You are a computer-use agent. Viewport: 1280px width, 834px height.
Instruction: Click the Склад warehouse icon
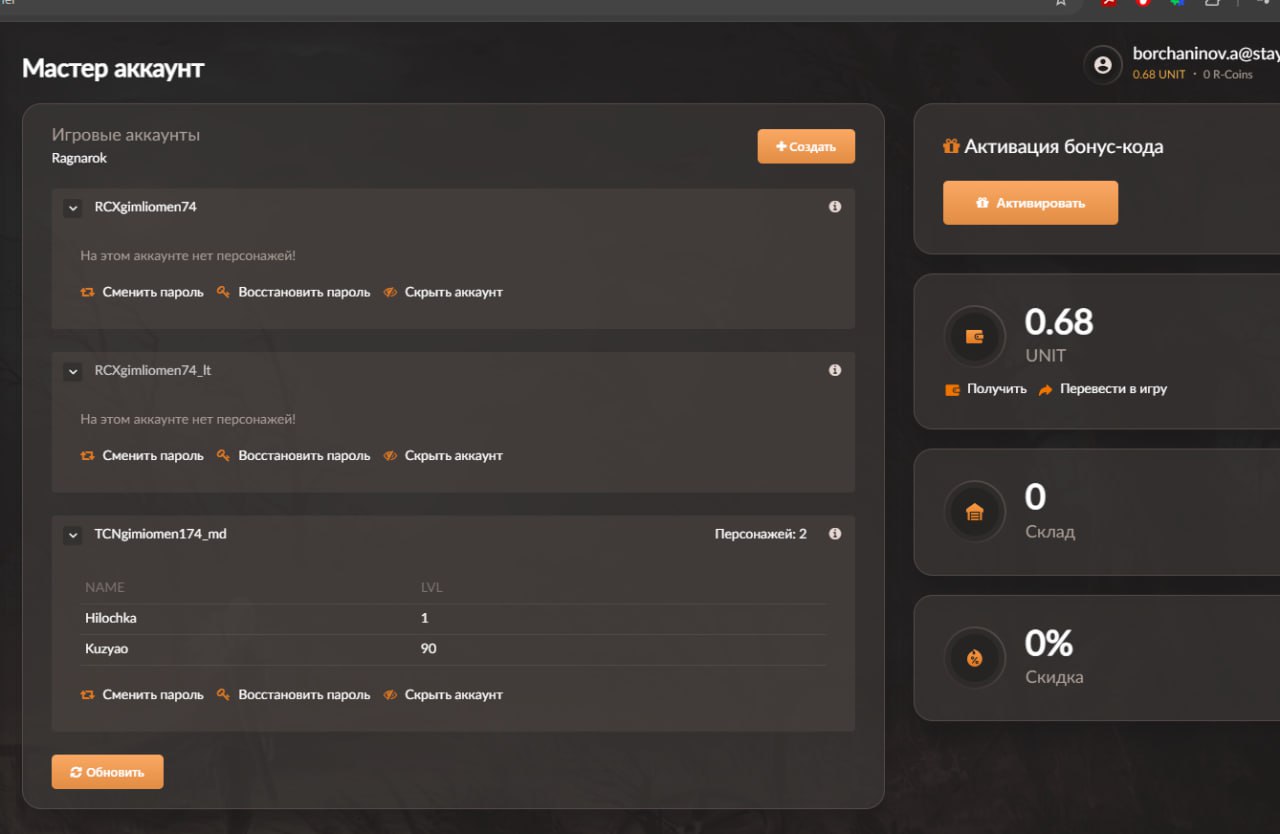coord(974,513)
